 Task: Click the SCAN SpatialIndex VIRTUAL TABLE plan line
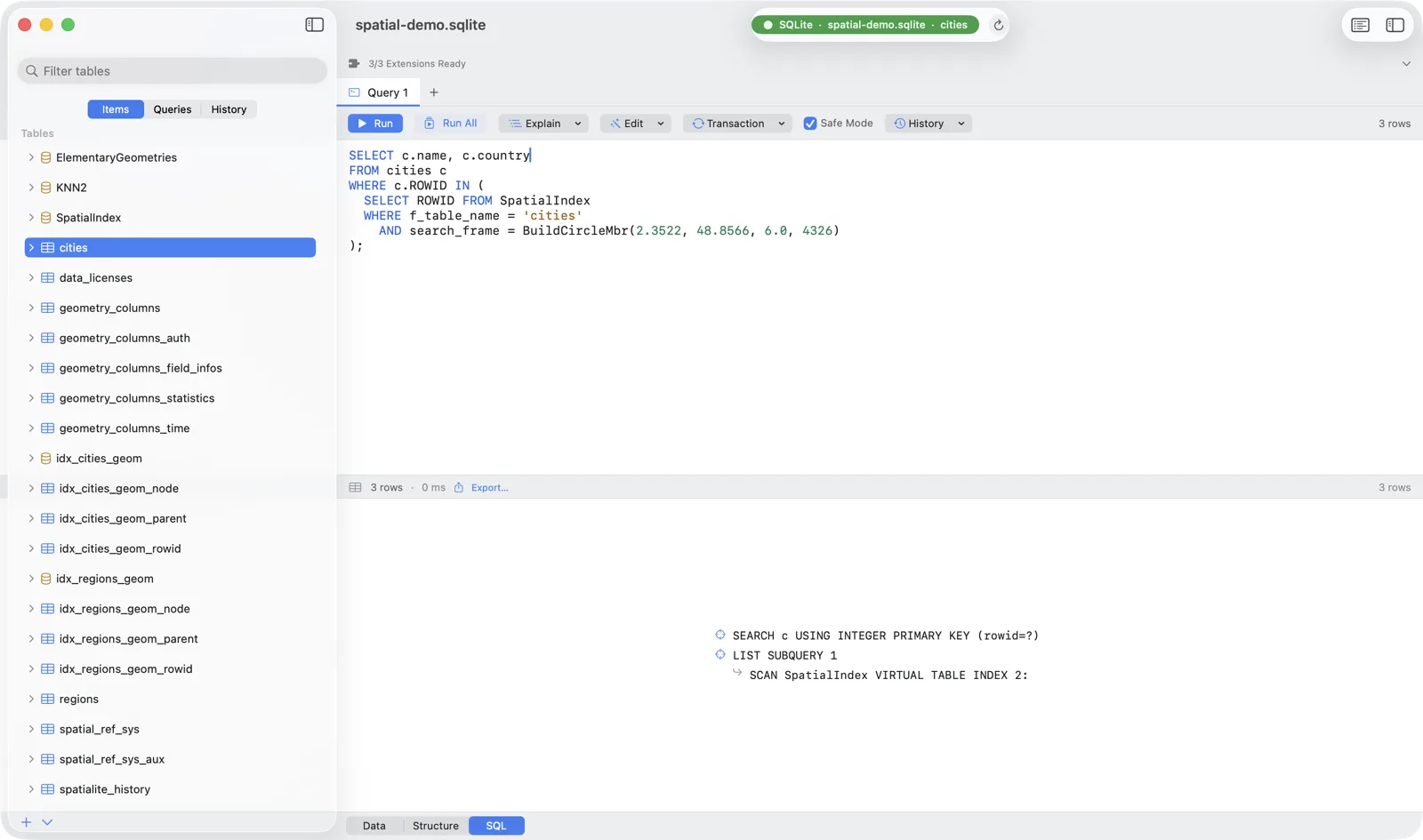888,675
